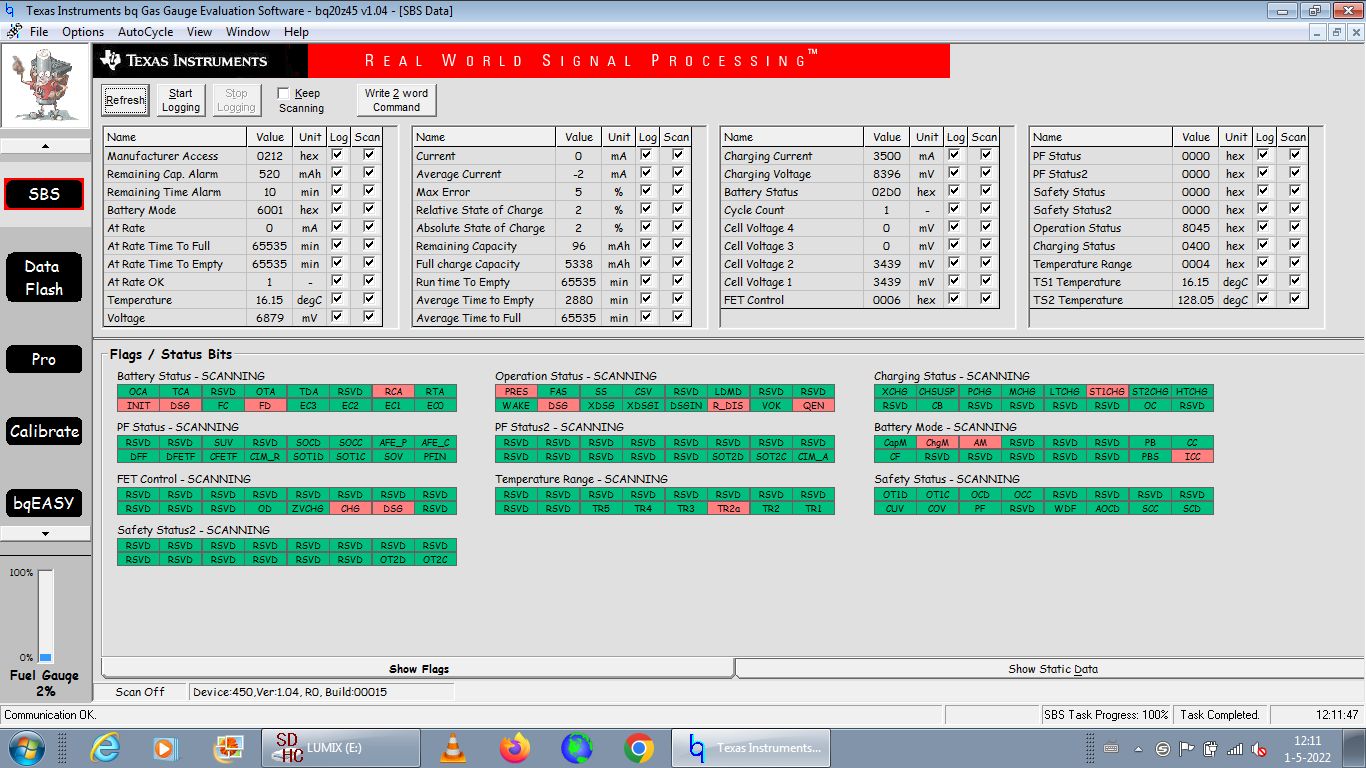Launch Internet Explorer from the taskbar
The width and height of the screenshot is (1366, 768).
click(x=105, y=748)
